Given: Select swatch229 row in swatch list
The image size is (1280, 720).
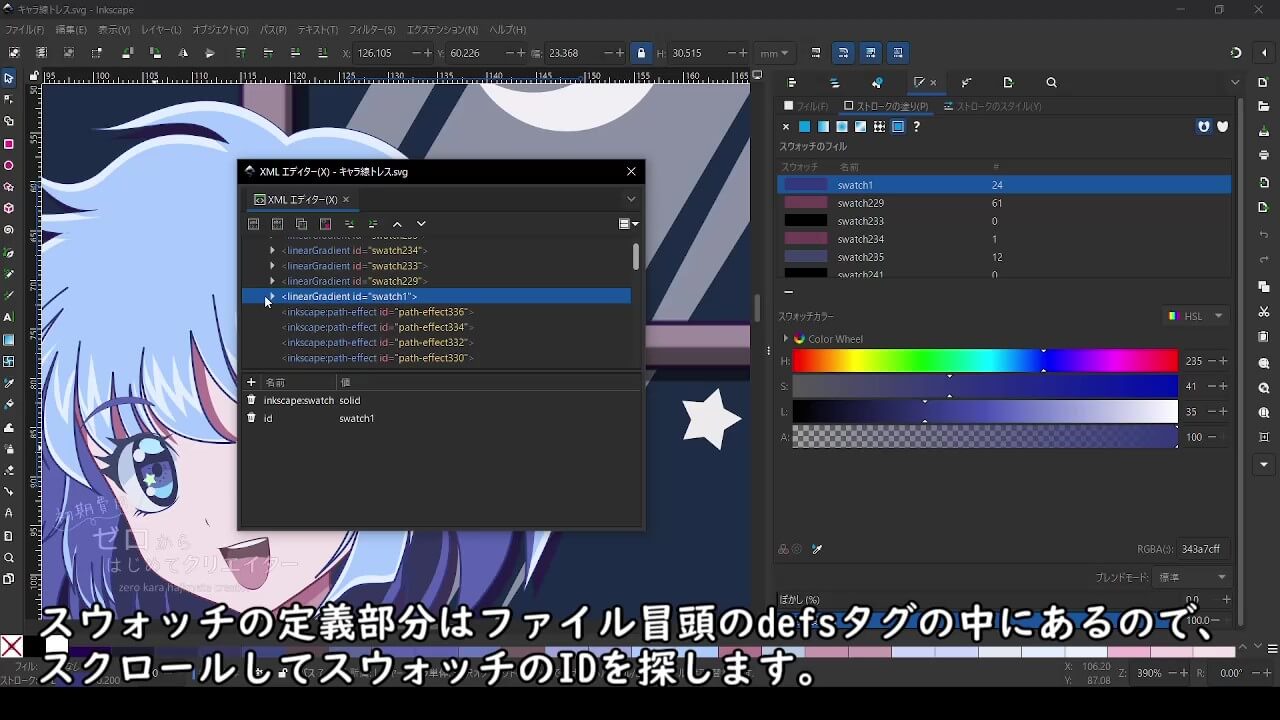Looking at the screenshot, I should [x=1004, y=203].
